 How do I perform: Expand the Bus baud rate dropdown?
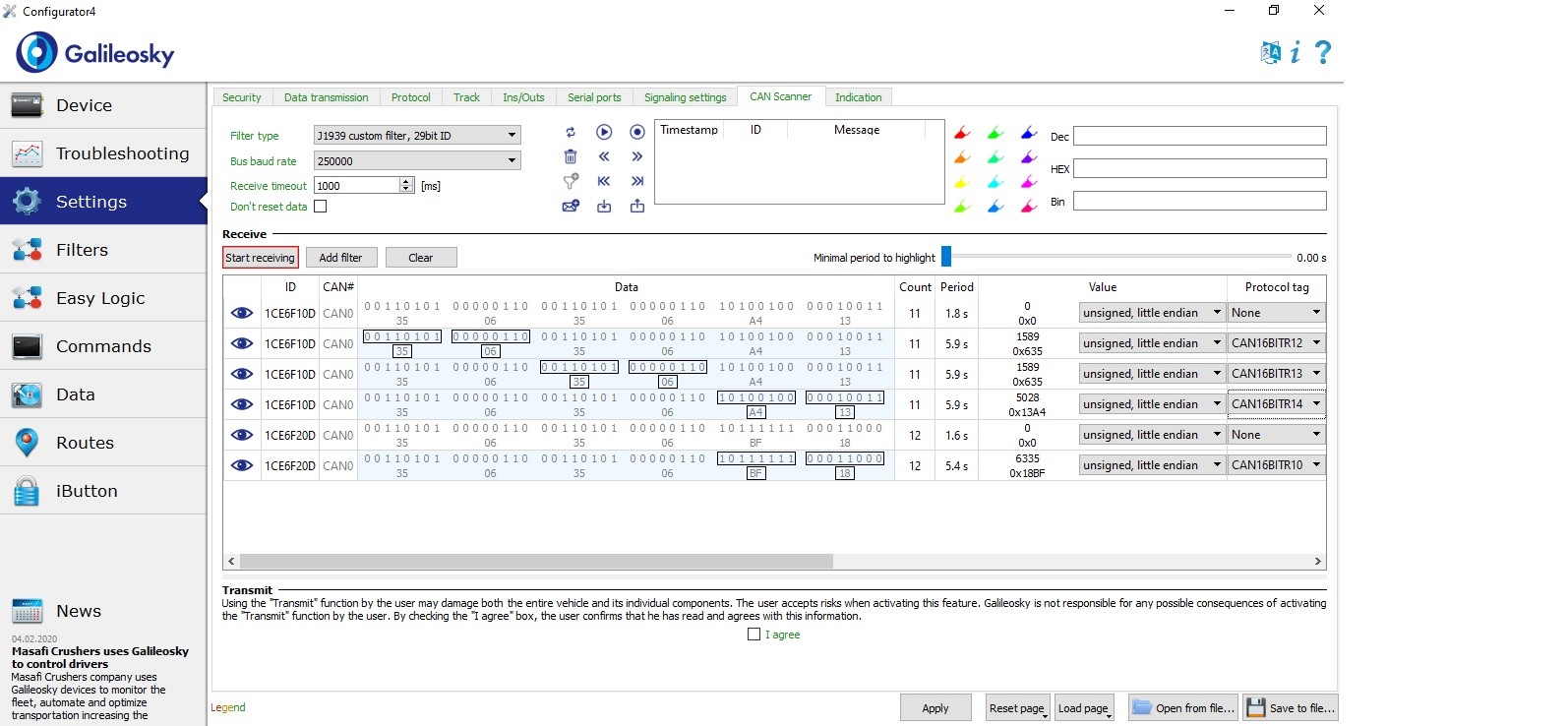point(417,161)
